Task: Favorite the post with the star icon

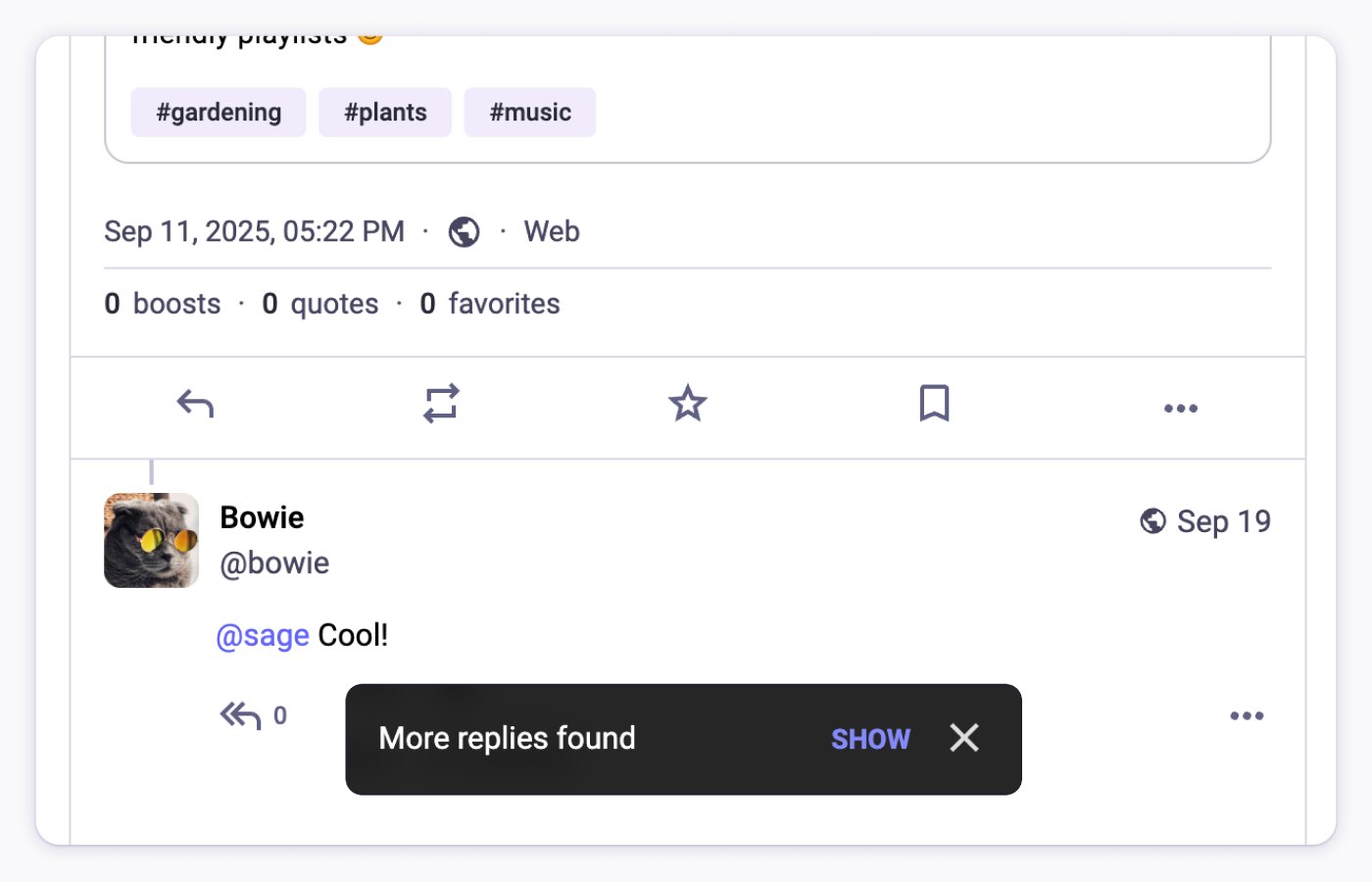Action: tap(687, 403)
